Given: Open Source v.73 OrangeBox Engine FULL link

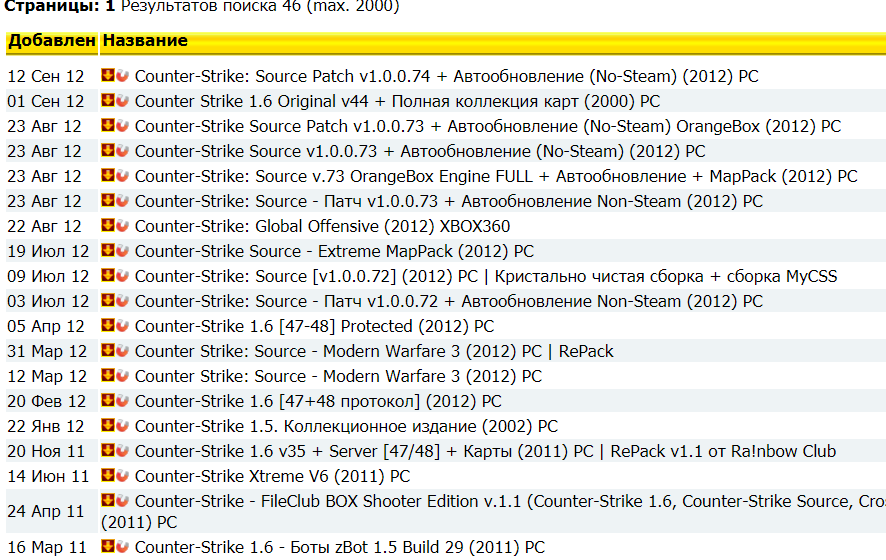Looking at the screenshot, I should click(496, 176).
